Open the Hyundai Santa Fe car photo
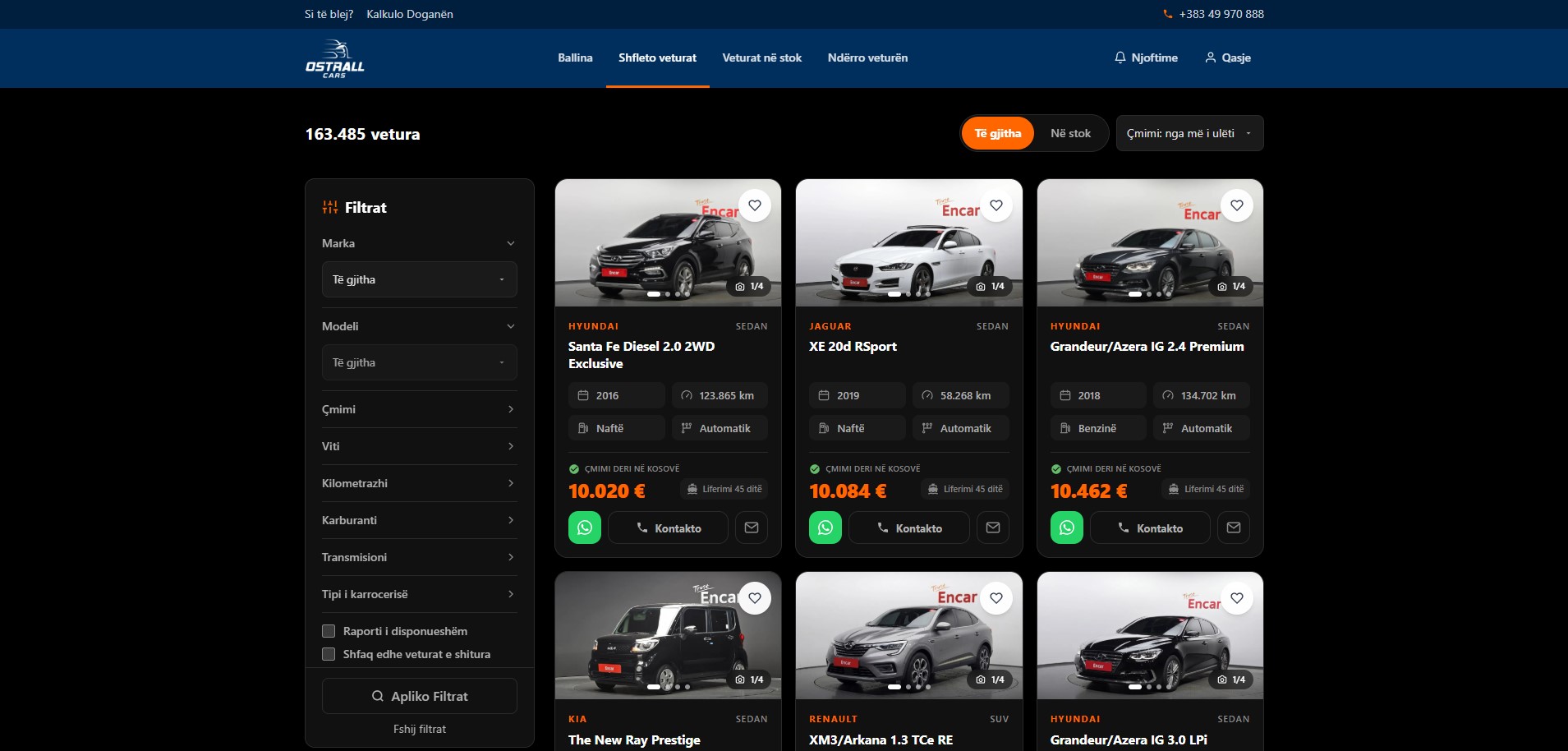Viewport: 1568px width, 751px height. (x=668, y=243)
